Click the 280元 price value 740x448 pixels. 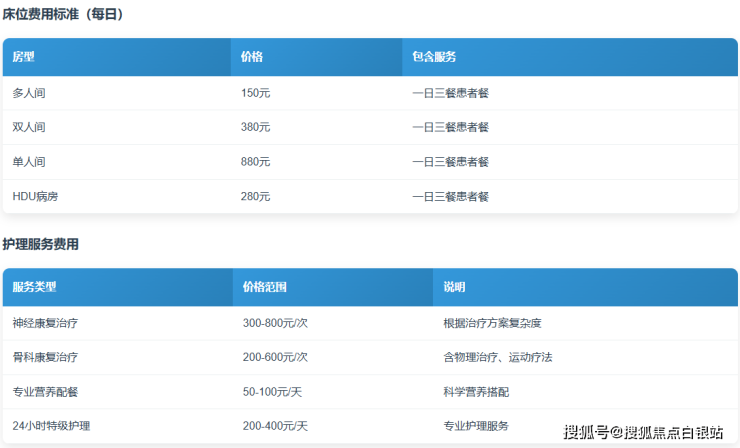pyautogui.click(x=255, y=196)
